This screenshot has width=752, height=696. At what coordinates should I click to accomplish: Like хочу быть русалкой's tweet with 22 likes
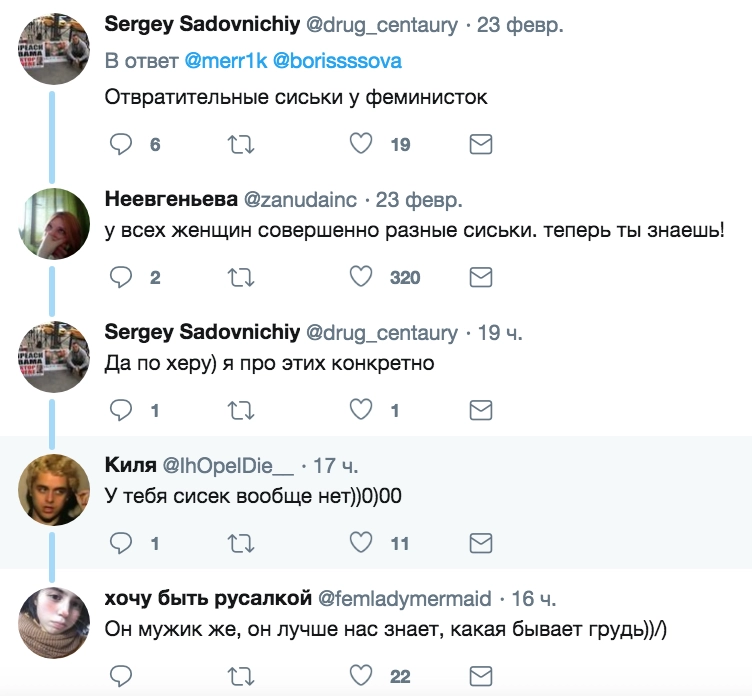pyautogui.click(x=361, y=675)
